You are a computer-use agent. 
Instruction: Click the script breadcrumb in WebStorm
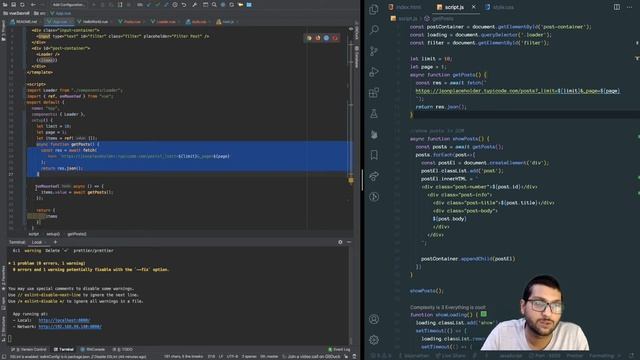tap(33, 234)
